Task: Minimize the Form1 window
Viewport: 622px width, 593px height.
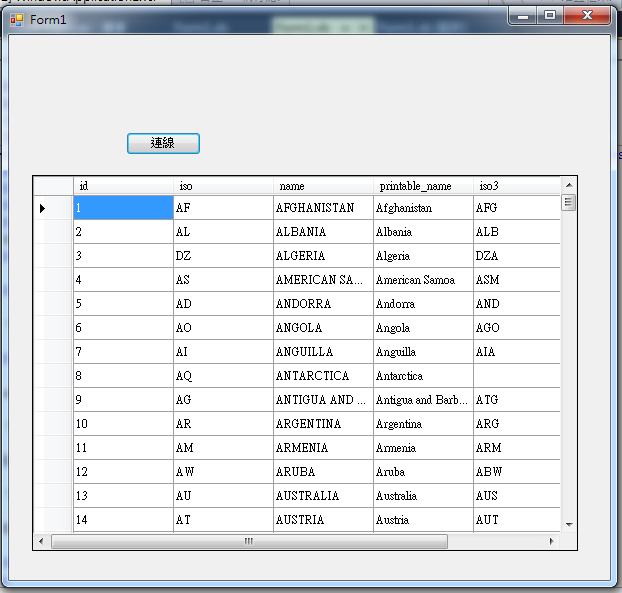Action: [x=523, y=16]
